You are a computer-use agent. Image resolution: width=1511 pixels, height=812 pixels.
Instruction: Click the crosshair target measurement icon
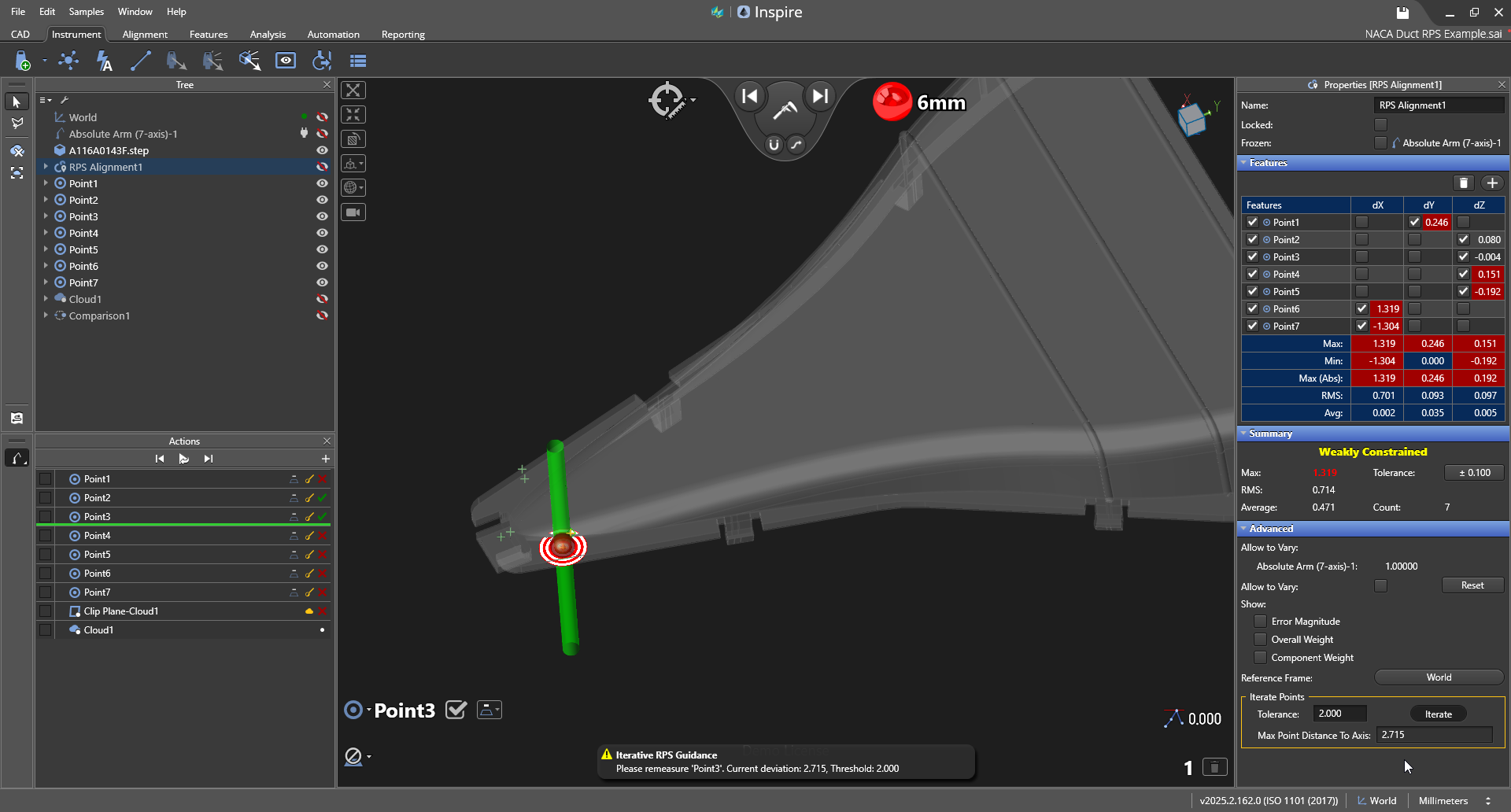[x=667, y=100]
